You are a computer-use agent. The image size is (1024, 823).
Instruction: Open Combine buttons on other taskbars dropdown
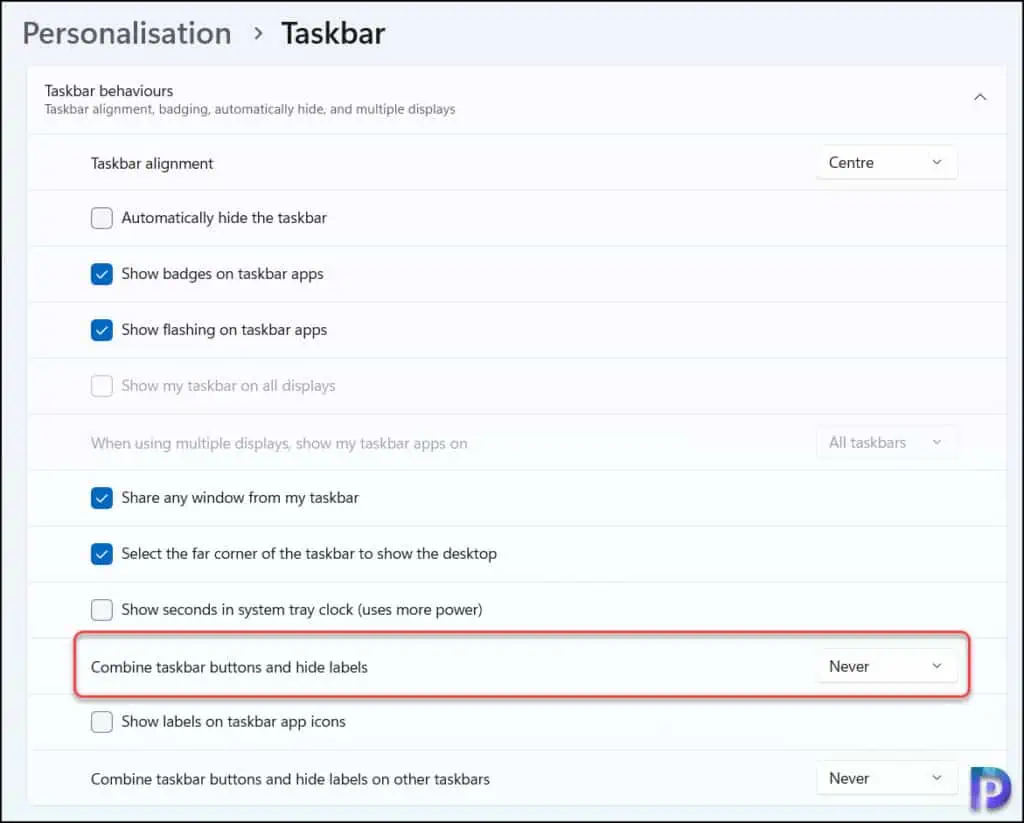pyautogui.click(x=886, y=779)
